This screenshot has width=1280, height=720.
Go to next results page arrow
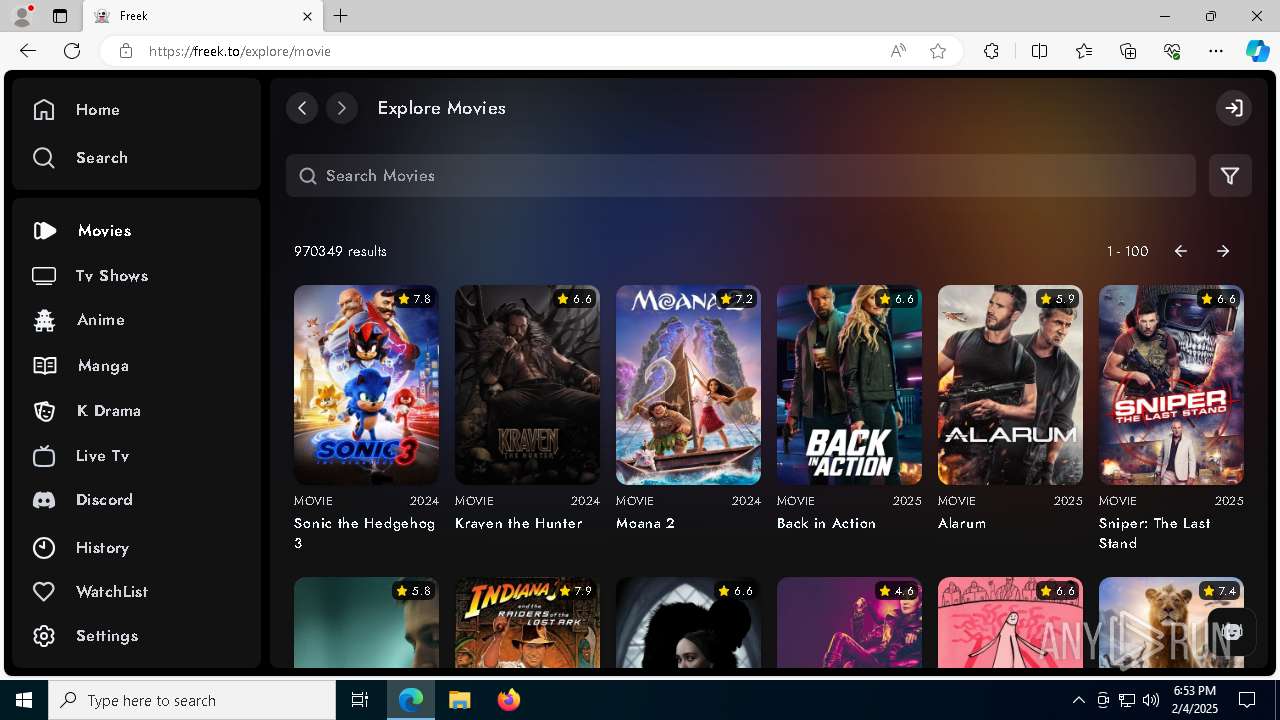pos(1223,252)
